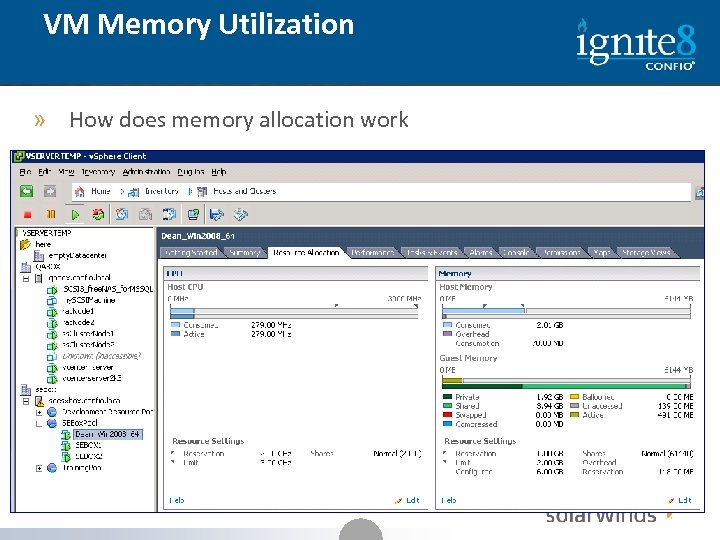Click the orange Suspend VM button
Image resolution: width=720 pixels, height=540 pixels.
pos(51,214)
